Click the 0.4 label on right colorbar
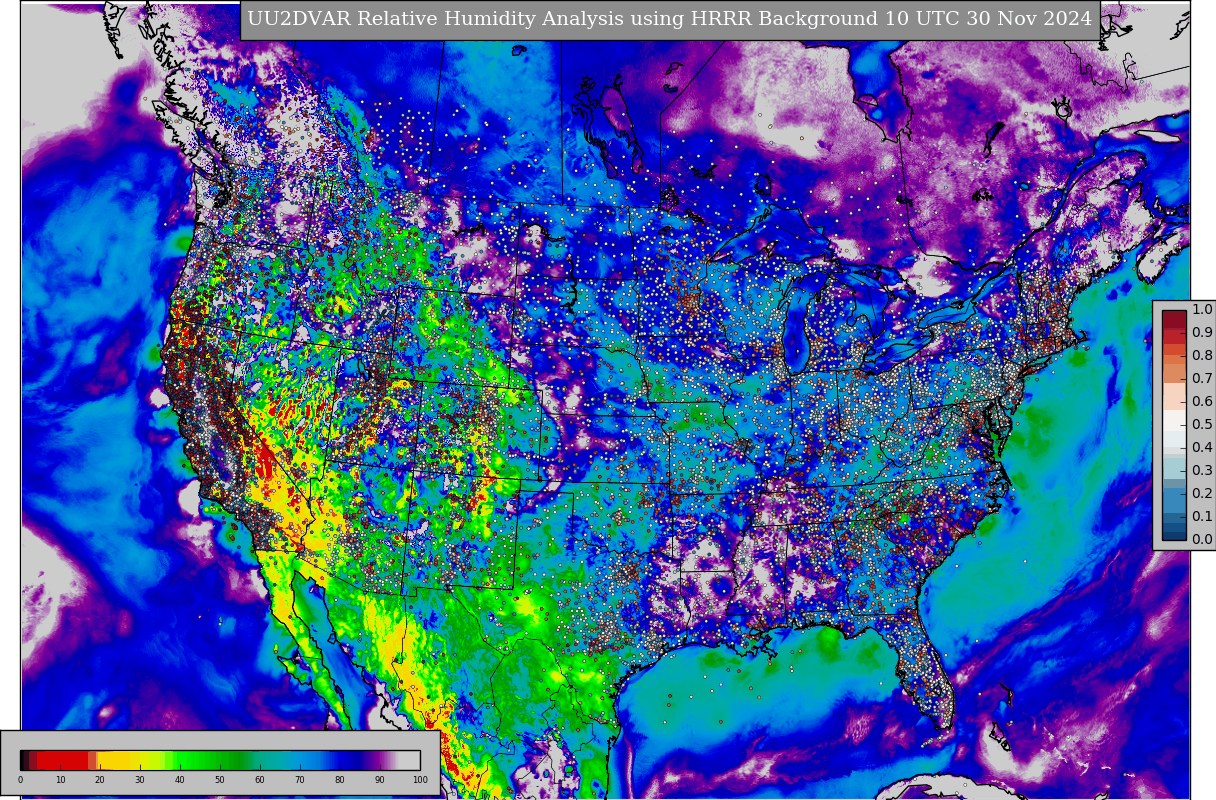This screenshot has width=1216, height=800. [1202, 448]
